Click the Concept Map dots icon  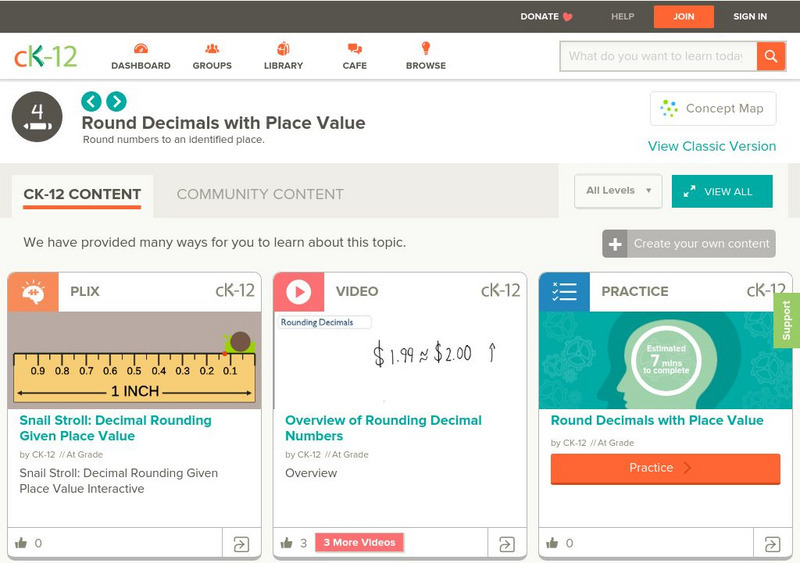tap(669, 108)
